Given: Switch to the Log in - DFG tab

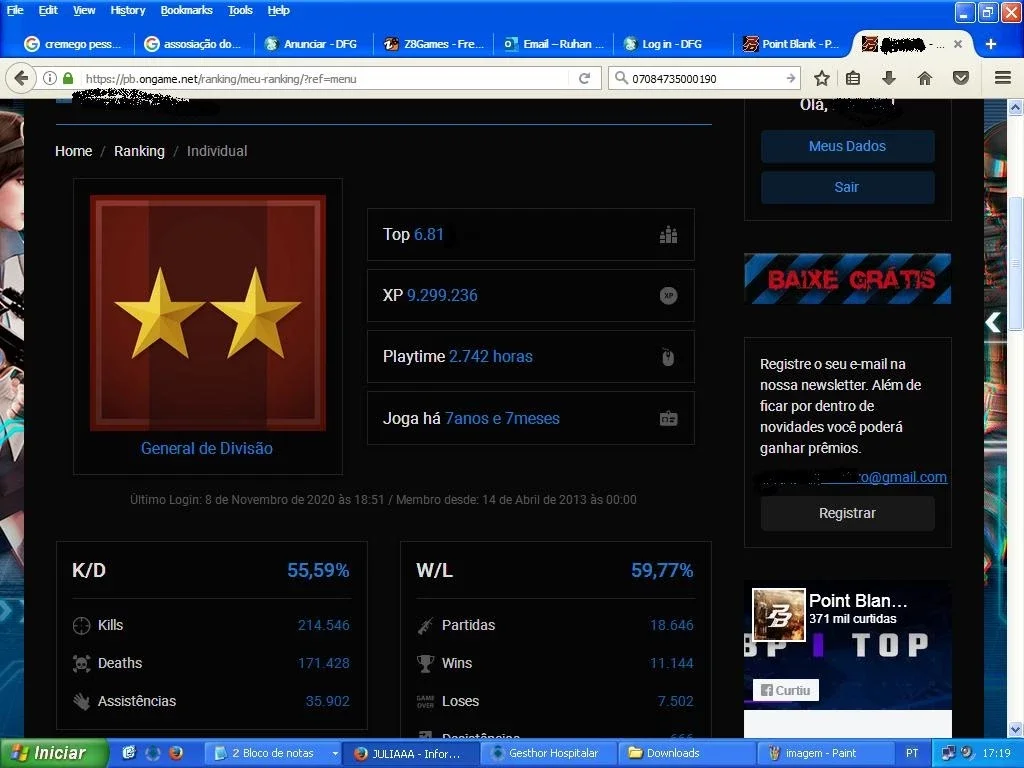Looking at the screenshot, I should (673, 44).
